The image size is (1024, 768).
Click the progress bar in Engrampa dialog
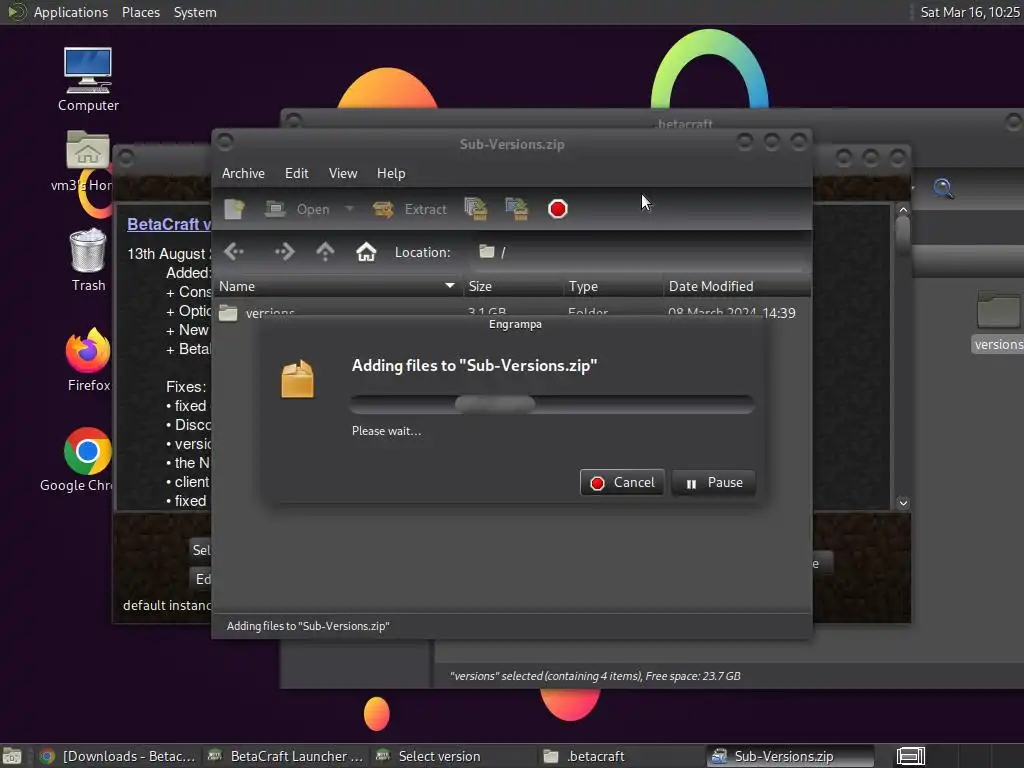point(552,404)
